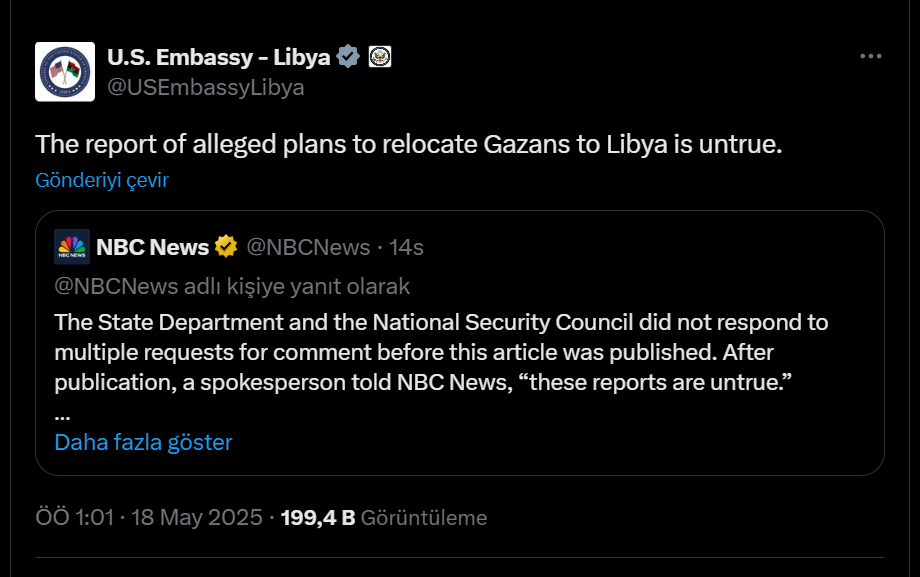Viewport: 920px width, 577px height.
Task: Click the ÖÖ 1:01 · 18 May 2025 timestamp
Action: (x=149, y=518)
